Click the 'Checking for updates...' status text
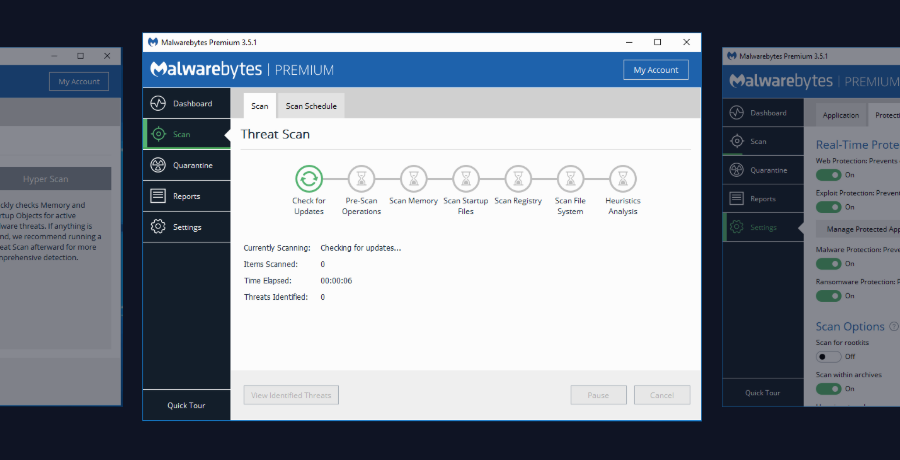This screenshot has width=900, height=460. pos(360,248)
